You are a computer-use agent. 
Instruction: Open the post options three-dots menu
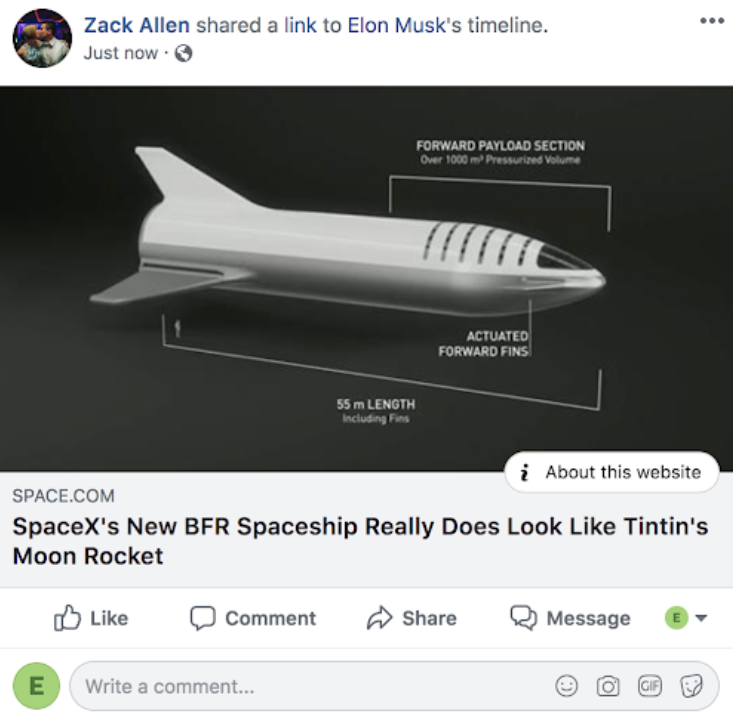coord(711,21)
